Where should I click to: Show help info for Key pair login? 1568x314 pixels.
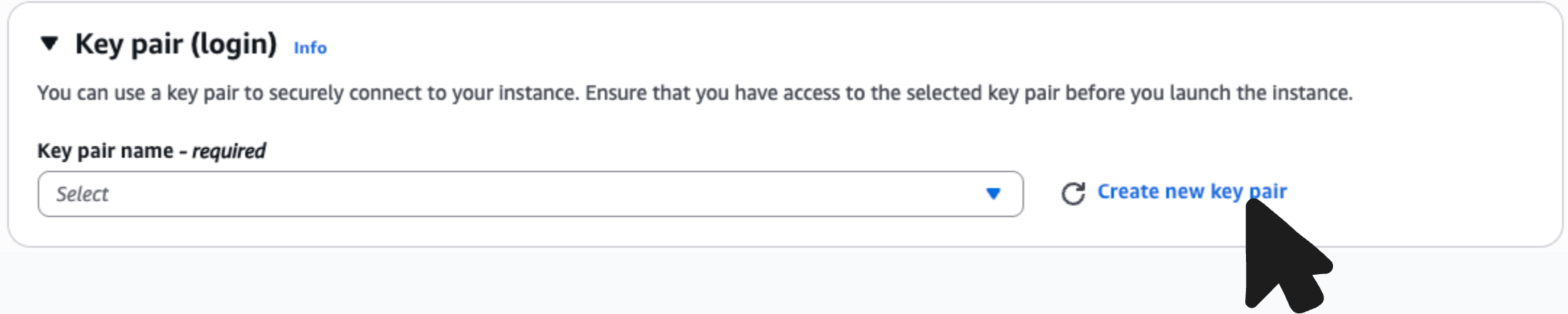tap(310, 48)
